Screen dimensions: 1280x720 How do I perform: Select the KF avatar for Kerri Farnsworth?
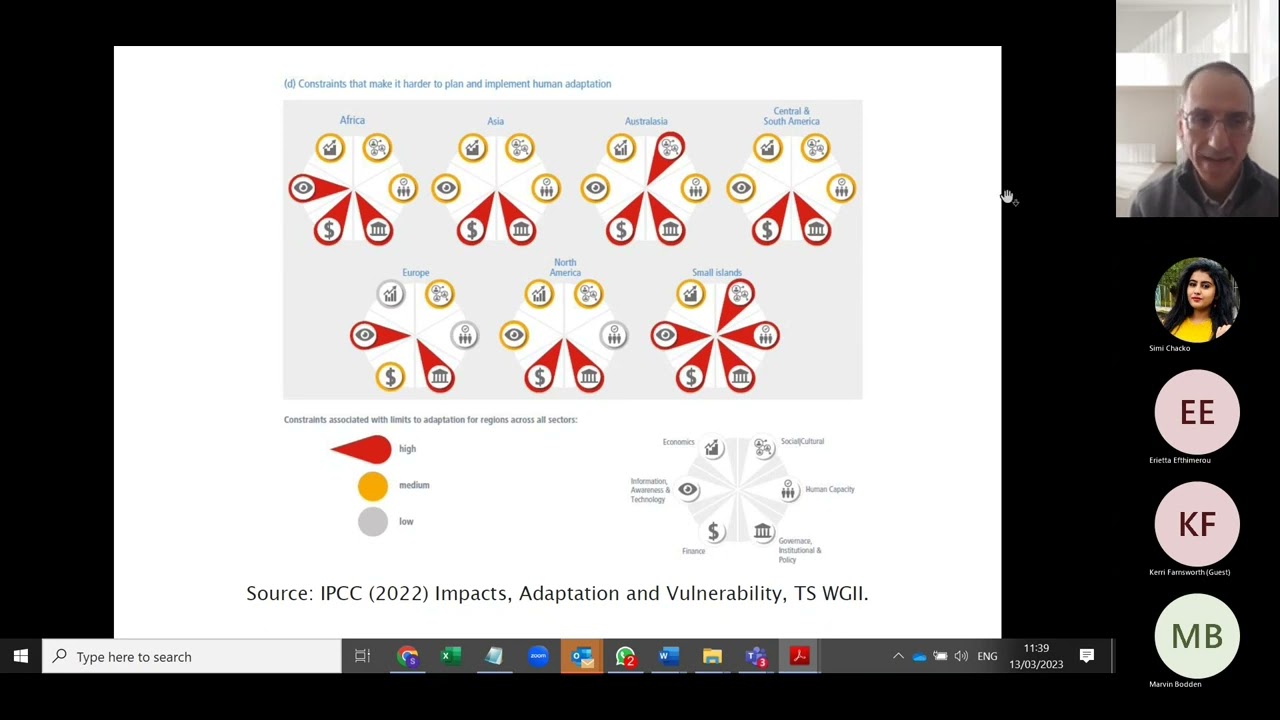1197,524
